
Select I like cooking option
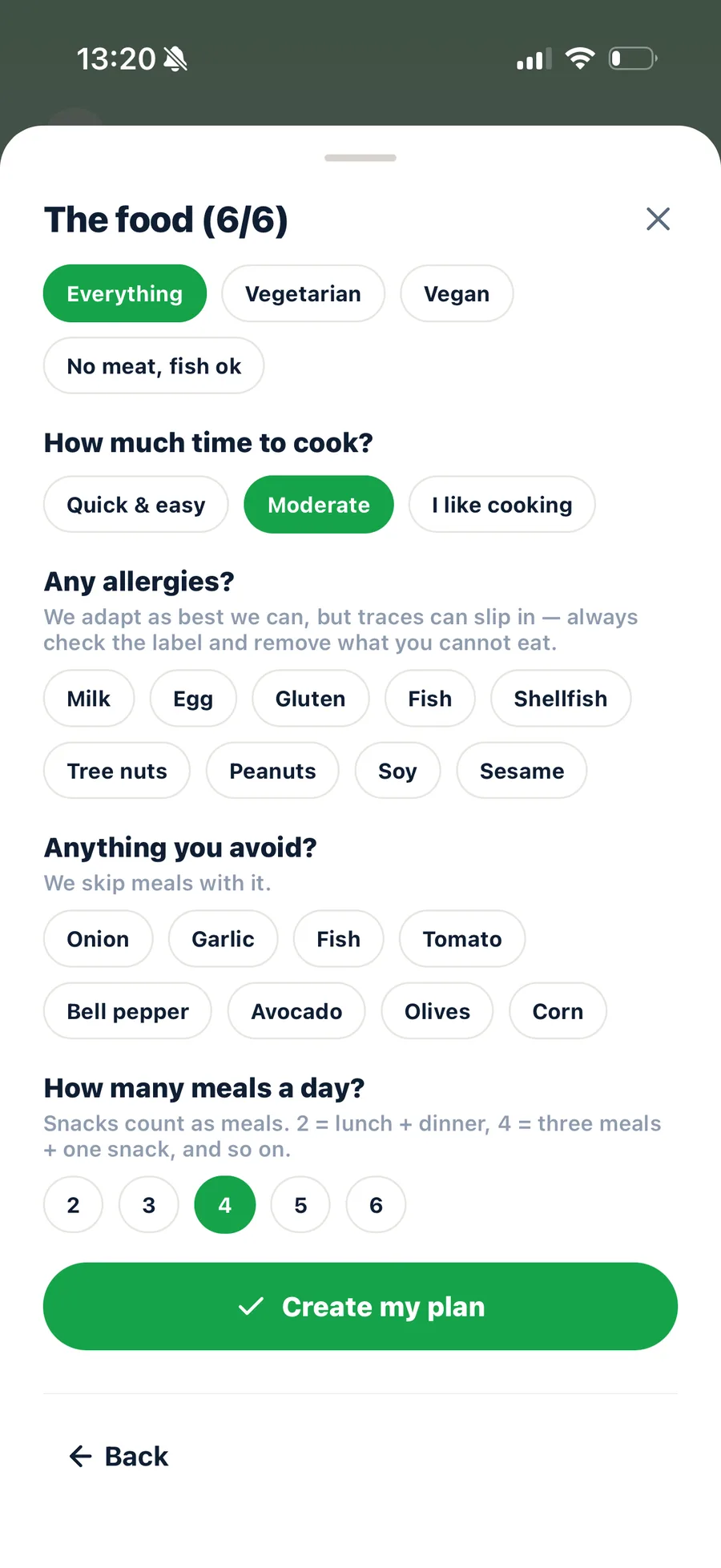pos(502,505)
